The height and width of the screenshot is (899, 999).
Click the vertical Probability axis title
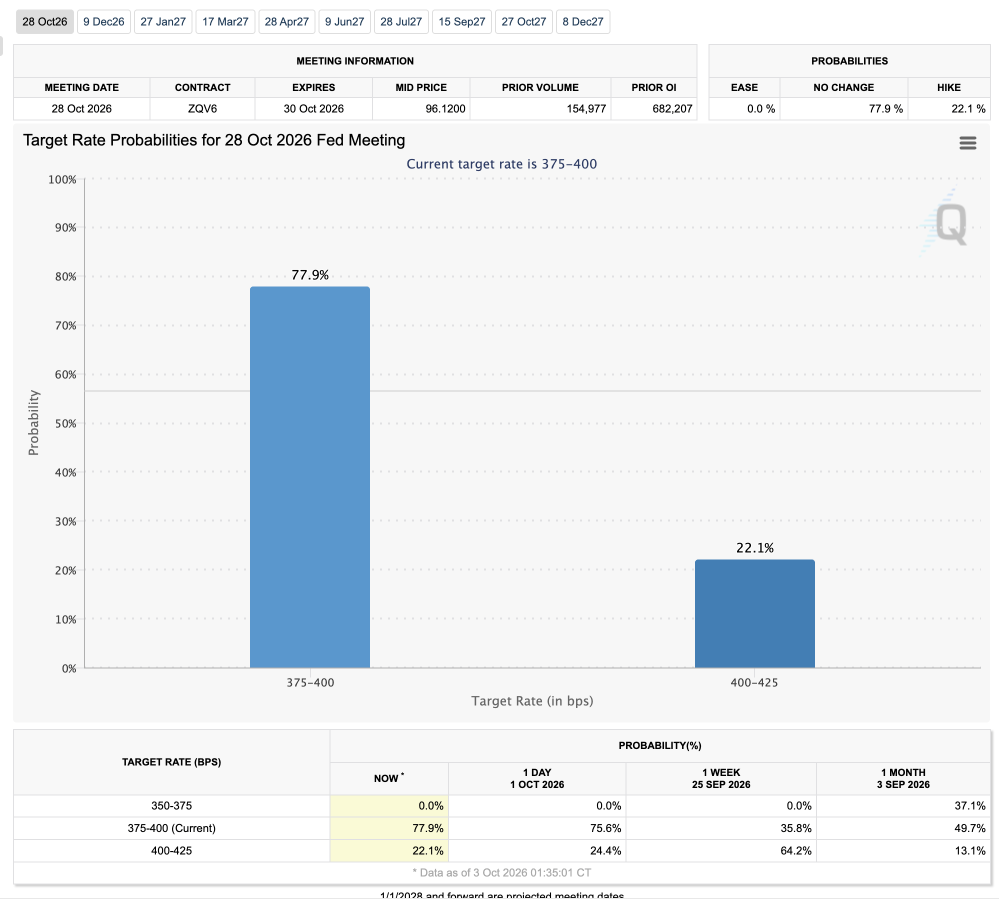coord(33,423)
